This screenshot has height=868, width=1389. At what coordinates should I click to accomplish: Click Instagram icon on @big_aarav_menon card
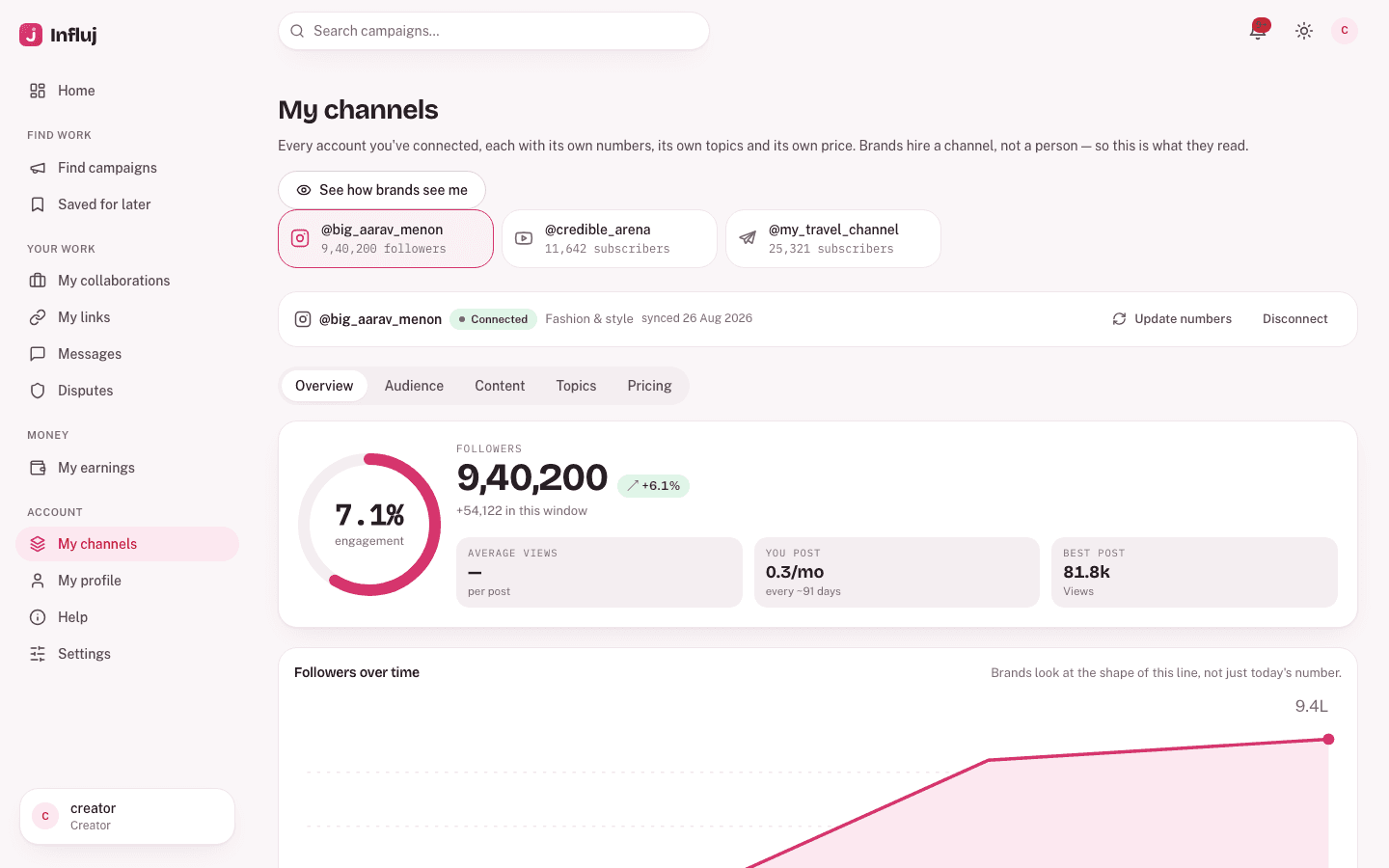300,238
